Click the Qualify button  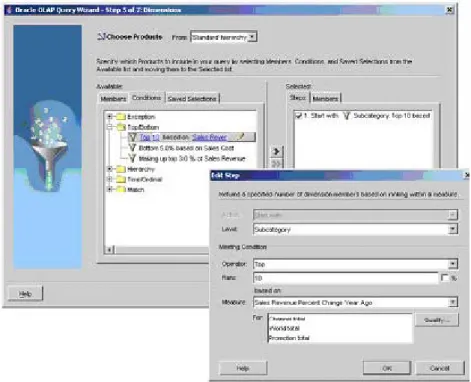tap(437, 320)
